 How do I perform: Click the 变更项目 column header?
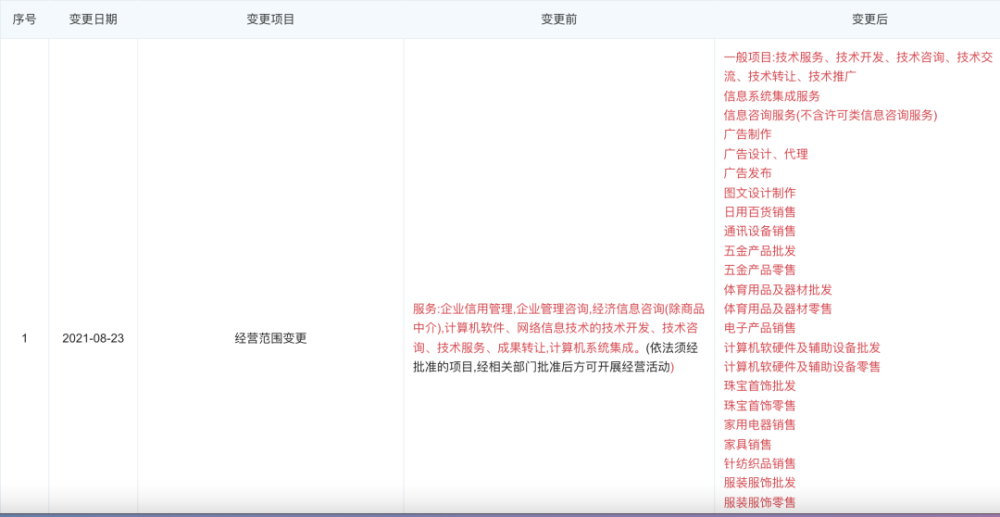pyautogui.click(x=270, y=19)
